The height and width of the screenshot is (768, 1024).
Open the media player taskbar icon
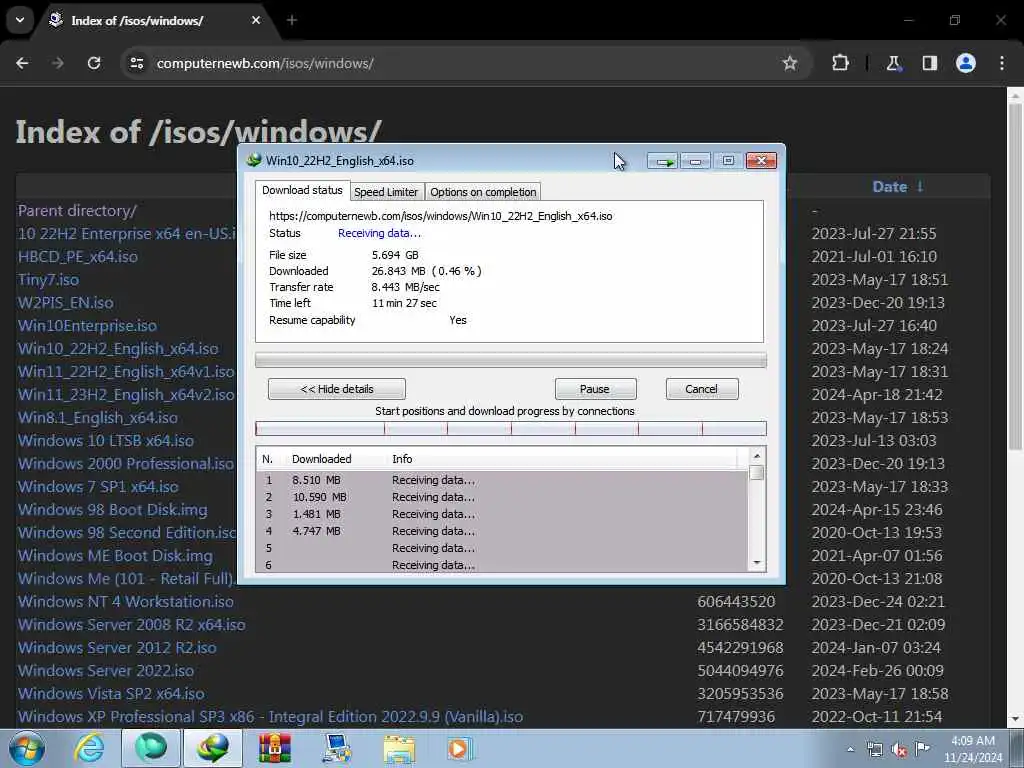[x=459, y=748]
